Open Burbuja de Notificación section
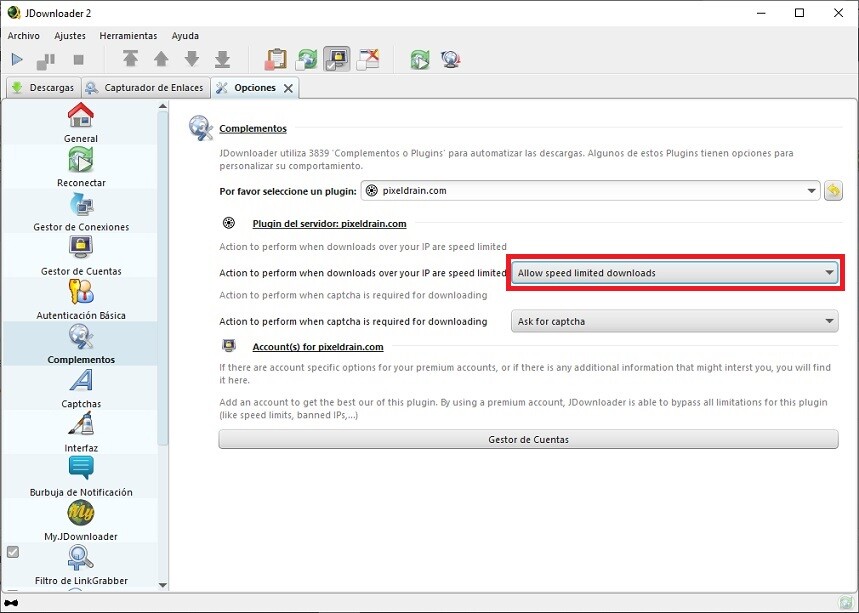859x613 pixels. [x=81, y=477]
